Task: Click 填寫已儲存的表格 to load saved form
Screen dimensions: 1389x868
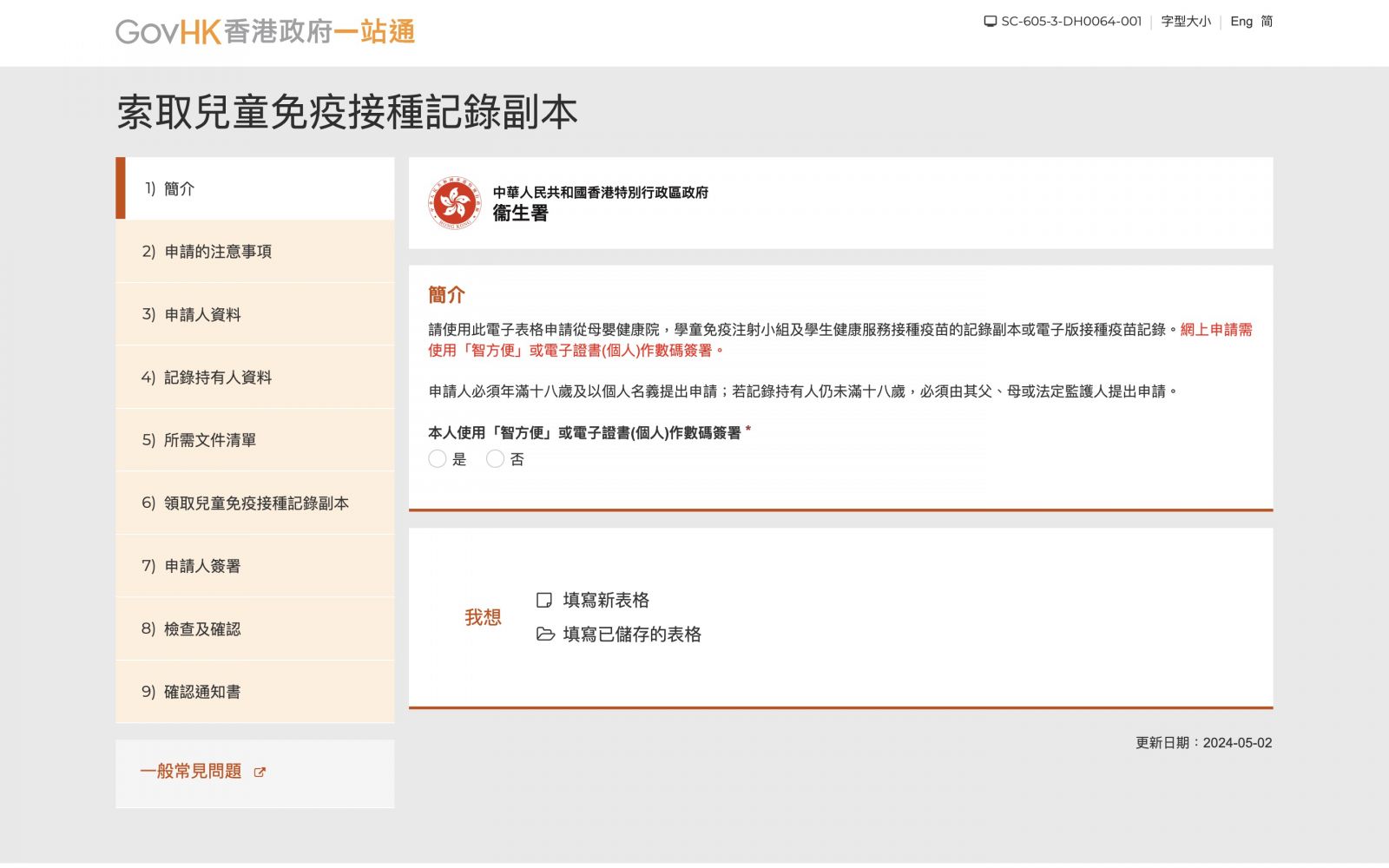Action: click(632, 635)
